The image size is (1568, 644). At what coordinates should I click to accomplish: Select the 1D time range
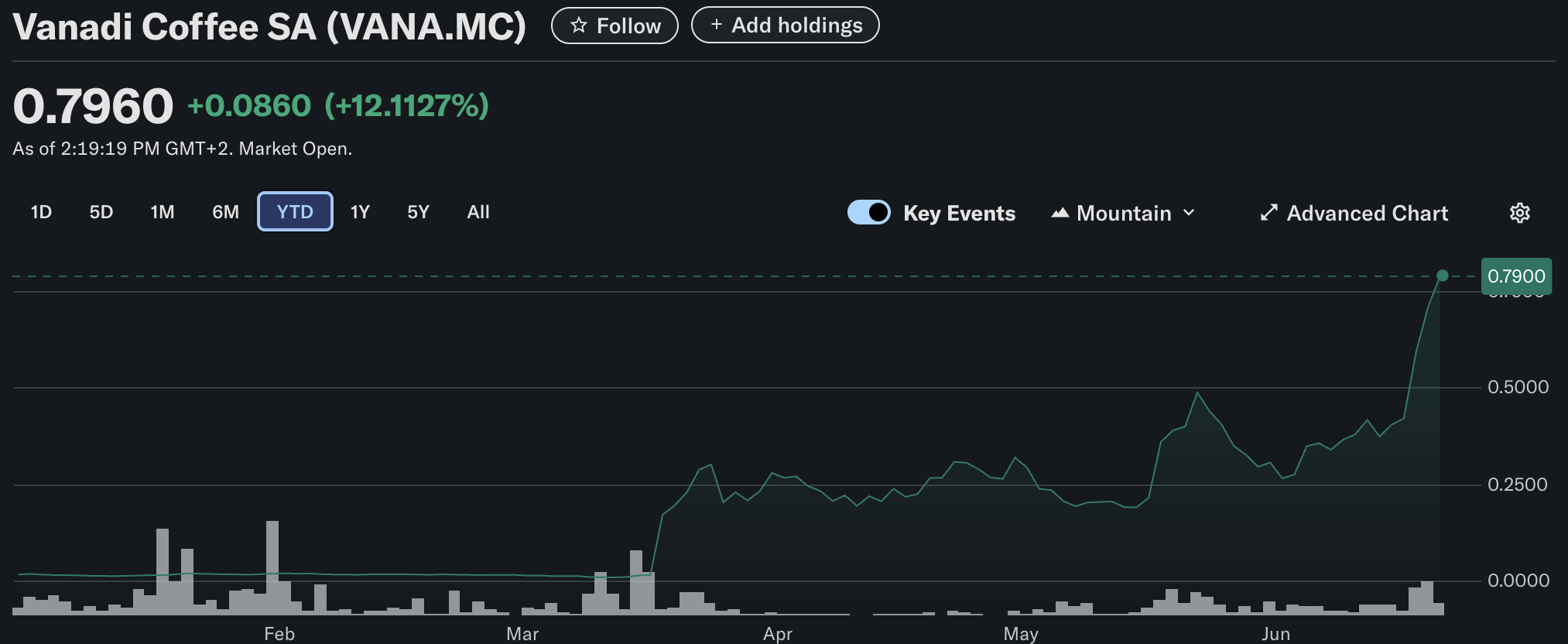coord(41,212)
